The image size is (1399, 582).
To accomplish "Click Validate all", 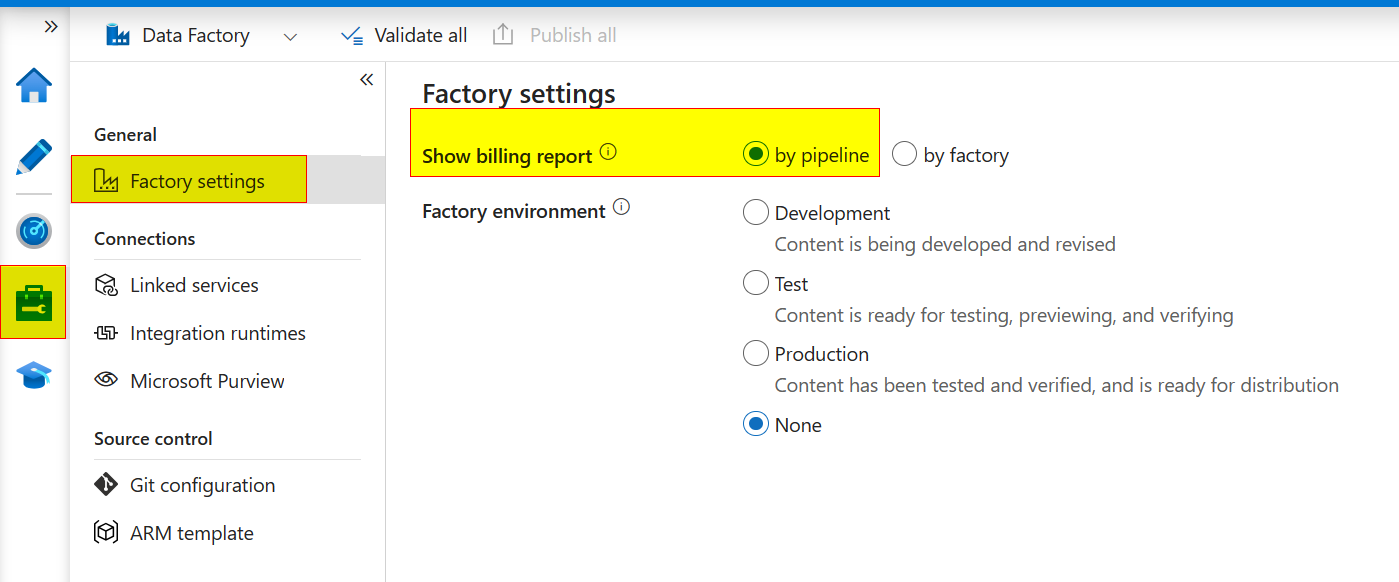I will [x=404, y=35].
